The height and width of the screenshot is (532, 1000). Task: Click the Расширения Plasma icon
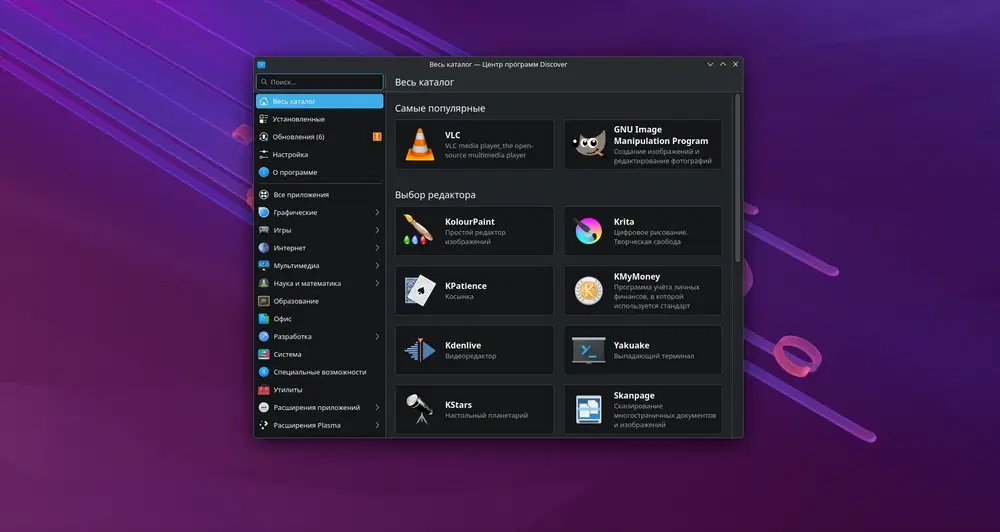click(263, 425)
